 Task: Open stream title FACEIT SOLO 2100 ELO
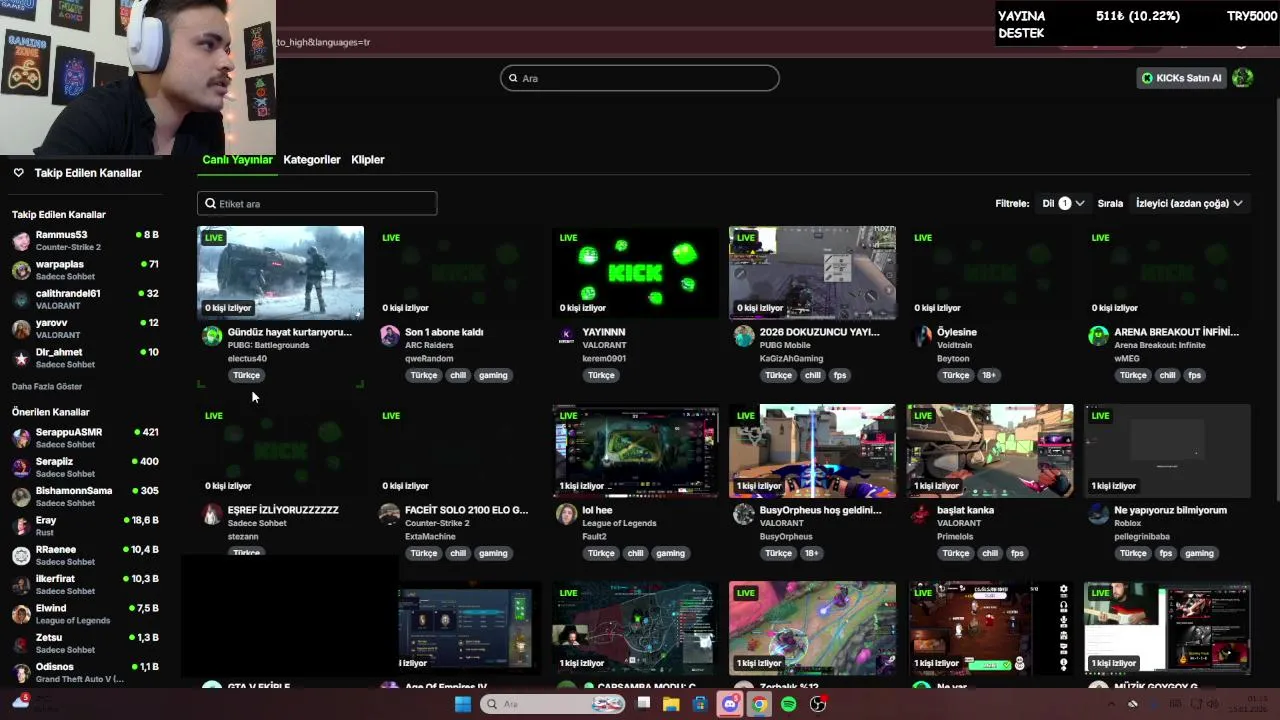[x=466, y=510]
